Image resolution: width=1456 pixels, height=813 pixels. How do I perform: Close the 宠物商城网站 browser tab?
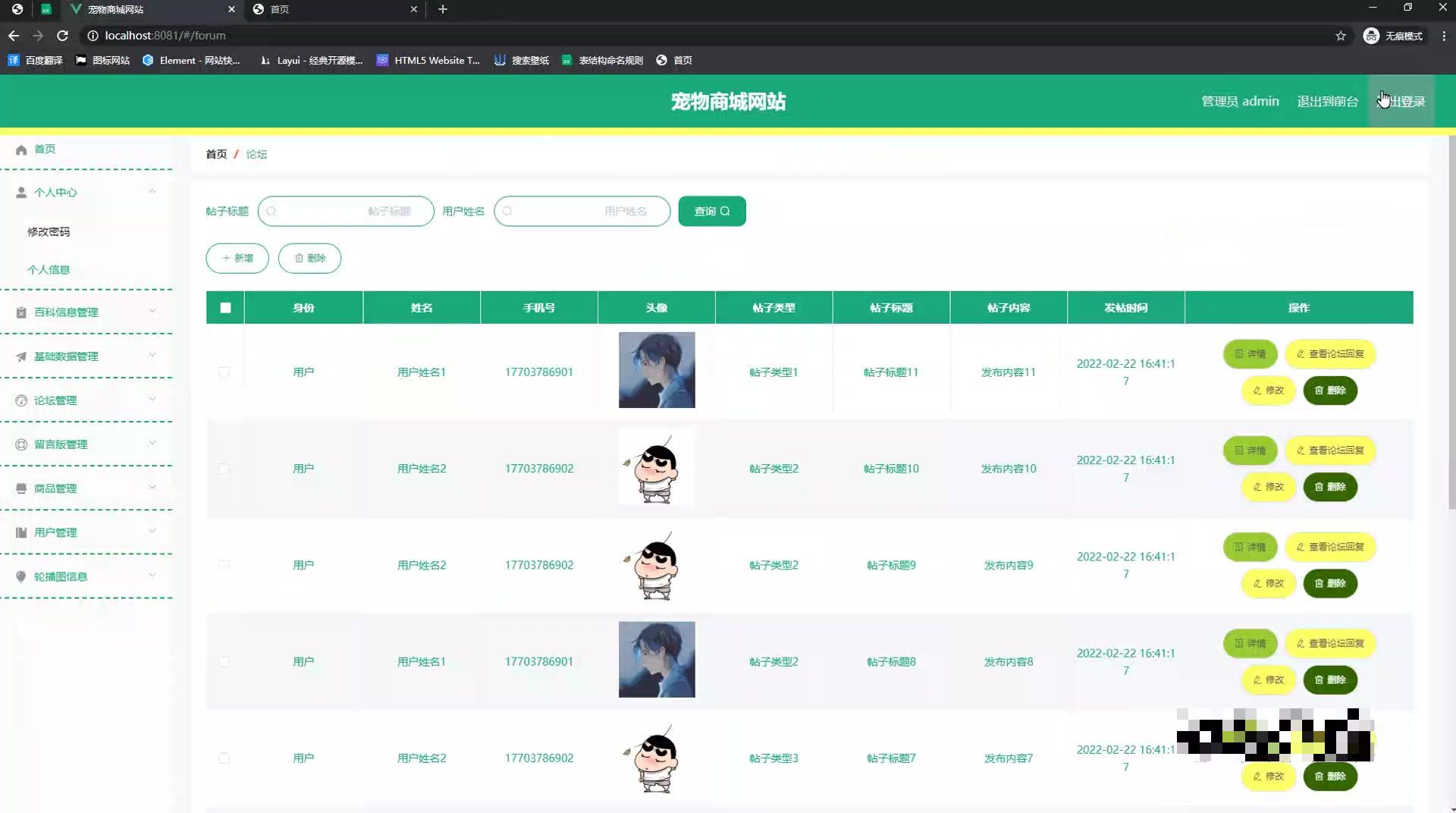pos(231,9)
